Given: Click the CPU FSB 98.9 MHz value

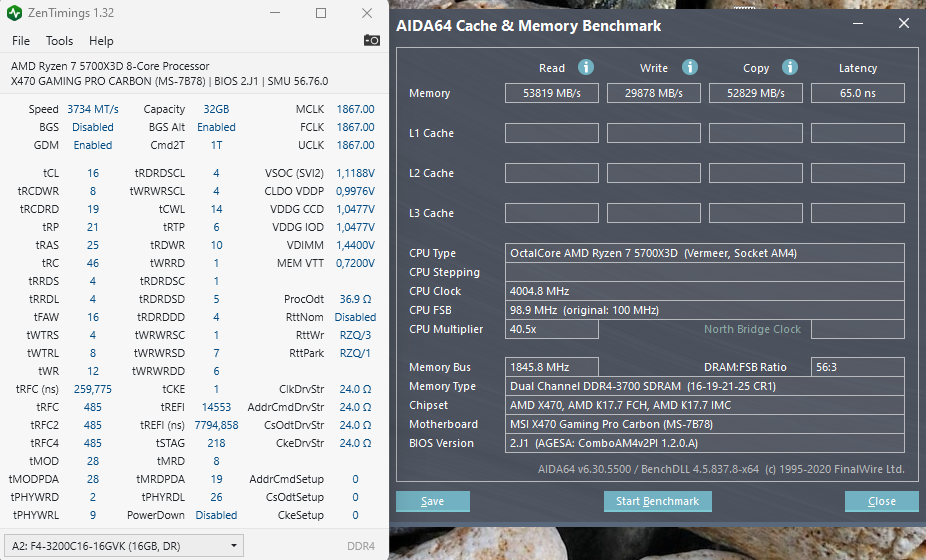Looking at the screenshot, I should click(585, 310).
